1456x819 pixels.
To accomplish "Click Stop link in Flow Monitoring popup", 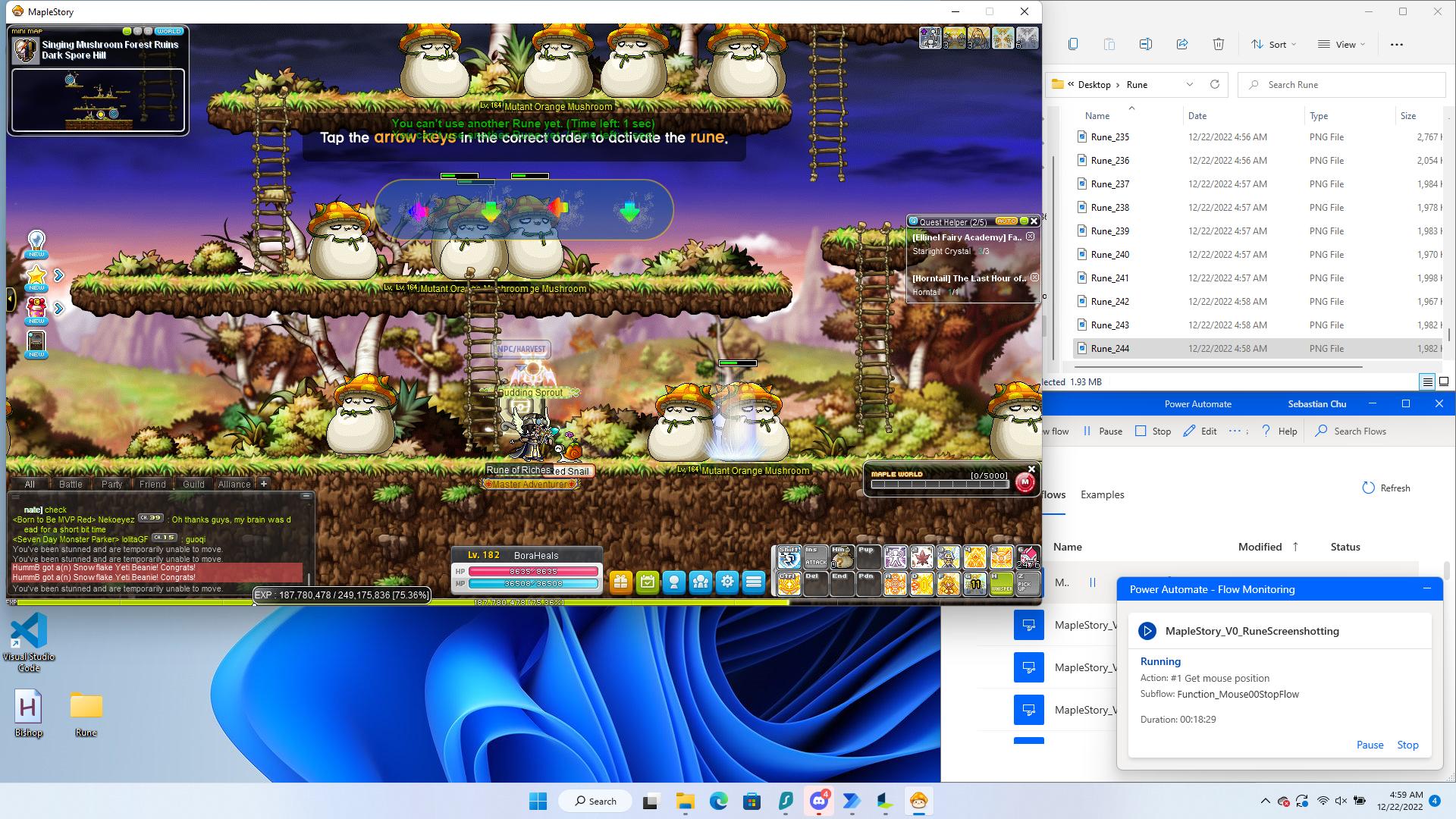I will point(1407,745).
